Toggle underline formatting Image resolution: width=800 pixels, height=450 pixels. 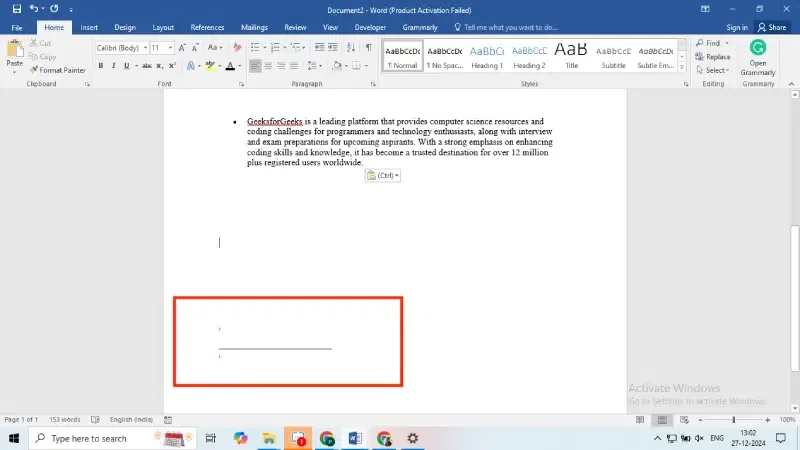[x=127, y=66]
